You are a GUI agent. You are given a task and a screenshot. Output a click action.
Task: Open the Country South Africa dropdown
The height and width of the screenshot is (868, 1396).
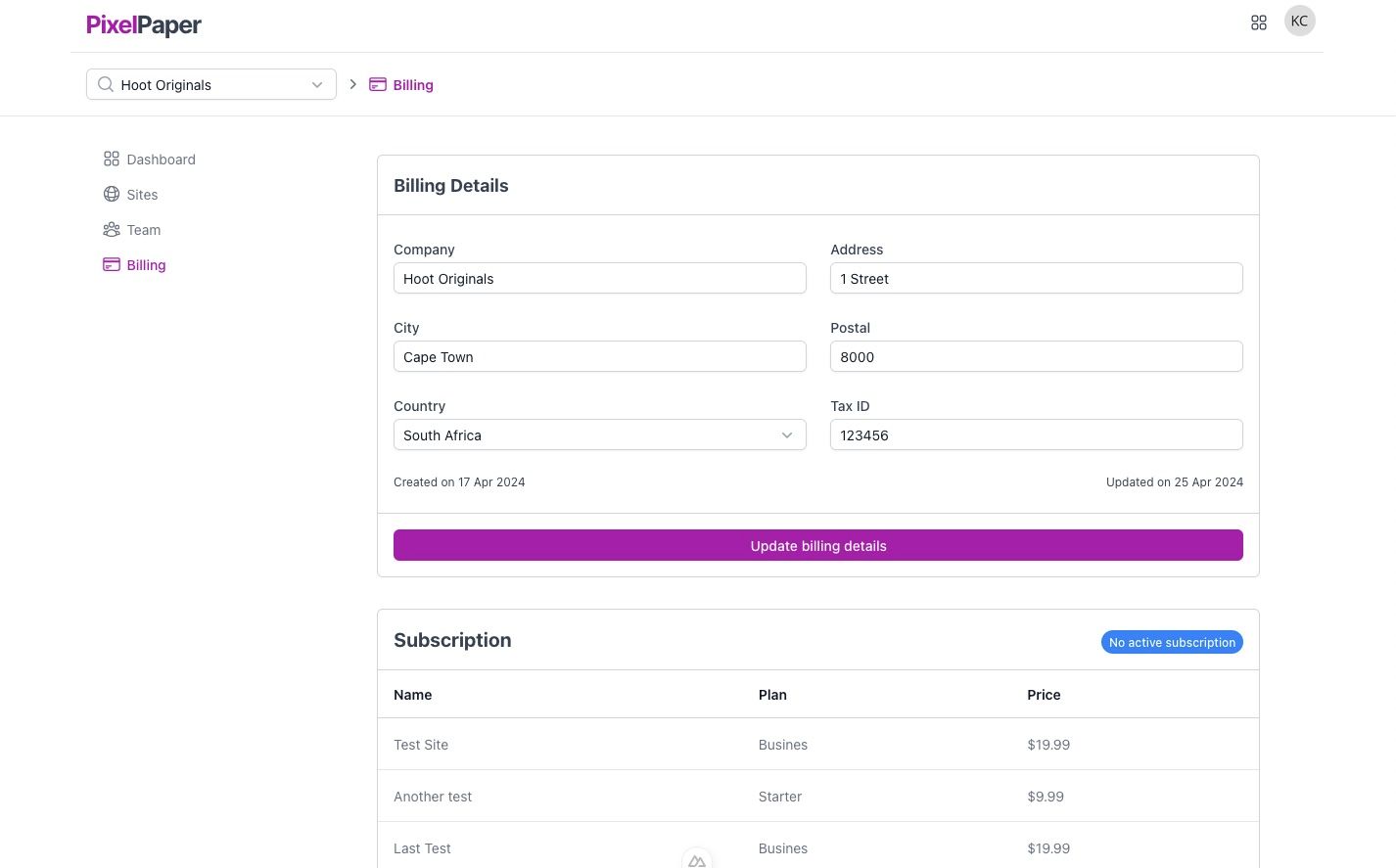pos(600,434)
